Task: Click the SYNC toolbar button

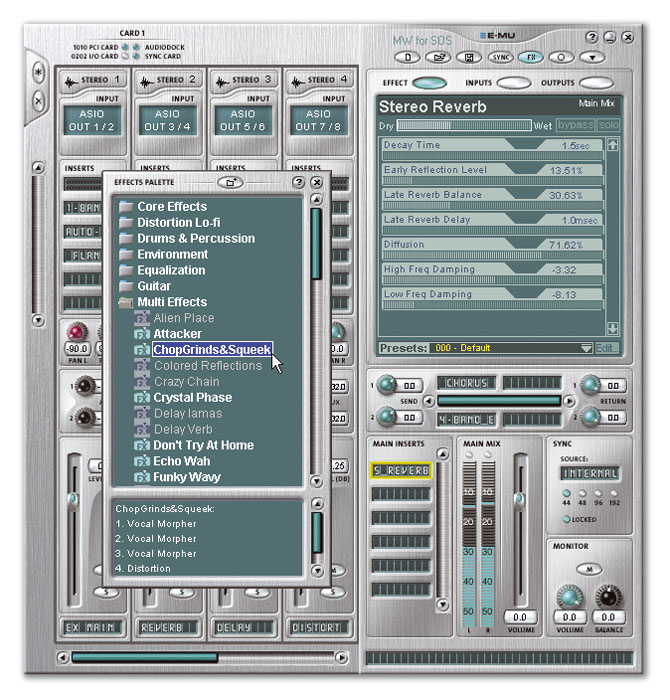Action: (x=501, y=57)
